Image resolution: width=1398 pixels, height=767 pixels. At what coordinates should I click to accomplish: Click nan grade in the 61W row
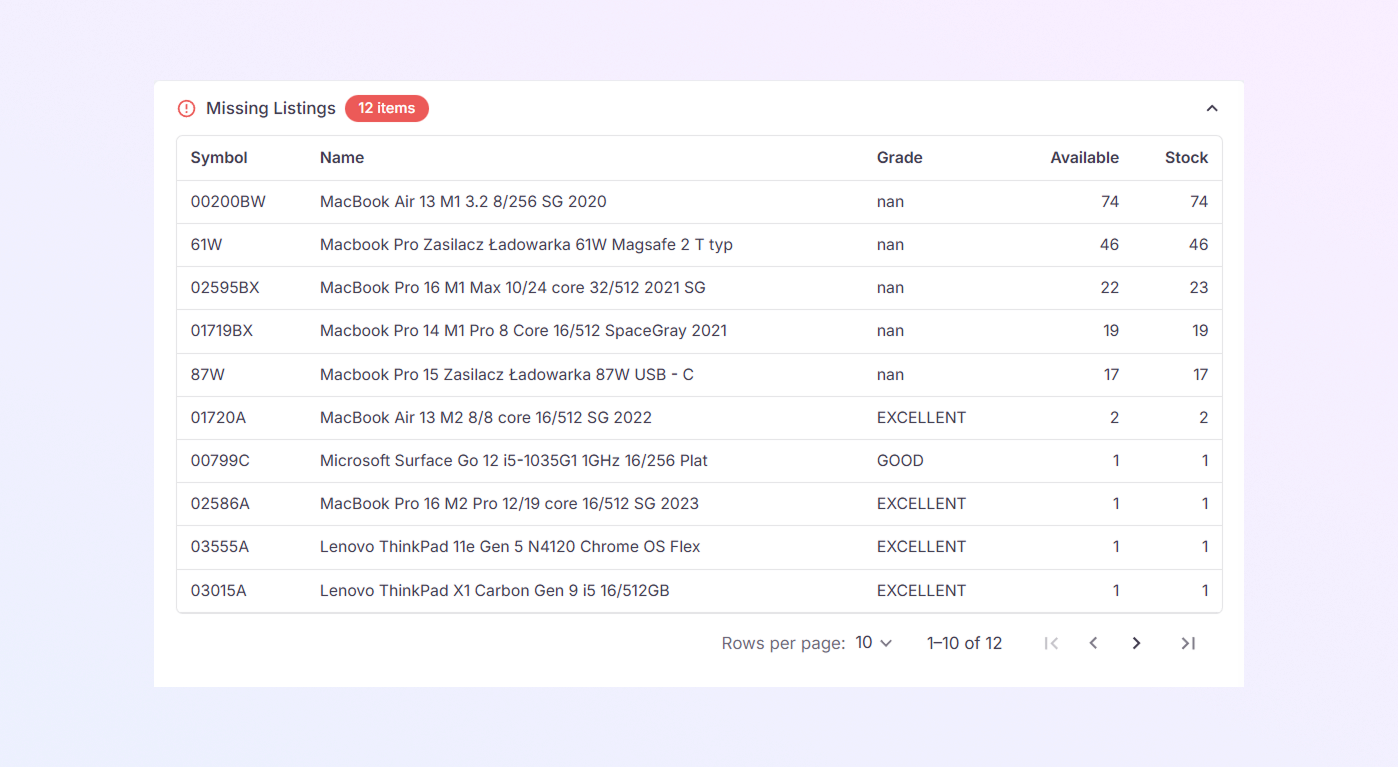pyautogui.click(x=890, y=245)
